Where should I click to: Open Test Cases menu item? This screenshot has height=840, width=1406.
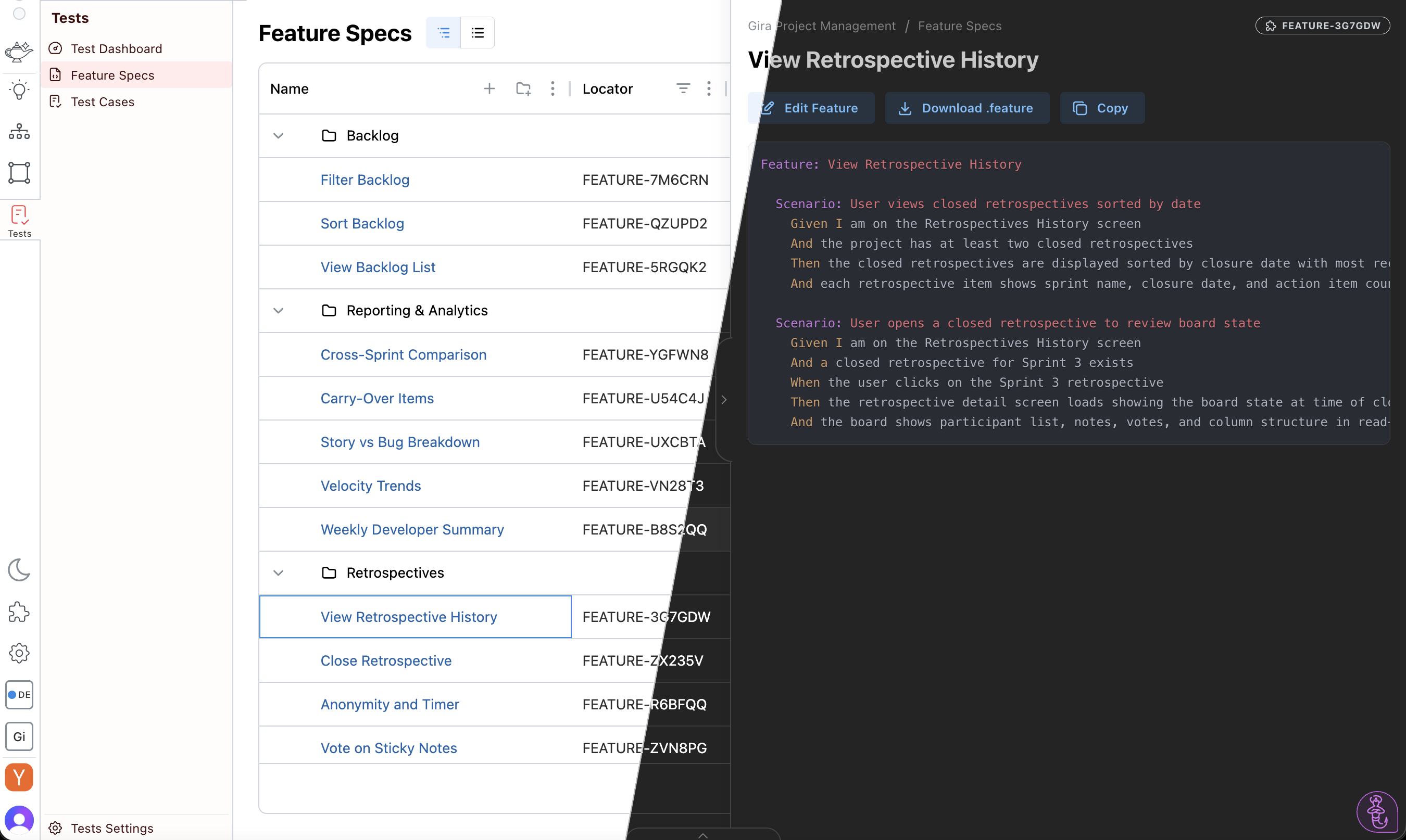(x=136, y=102)
